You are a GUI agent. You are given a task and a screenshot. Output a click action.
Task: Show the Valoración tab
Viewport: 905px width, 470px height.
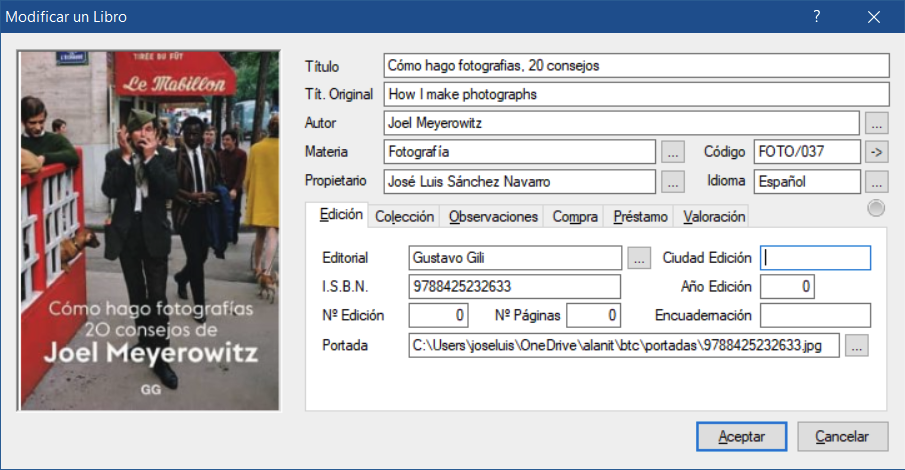(714, 216)
